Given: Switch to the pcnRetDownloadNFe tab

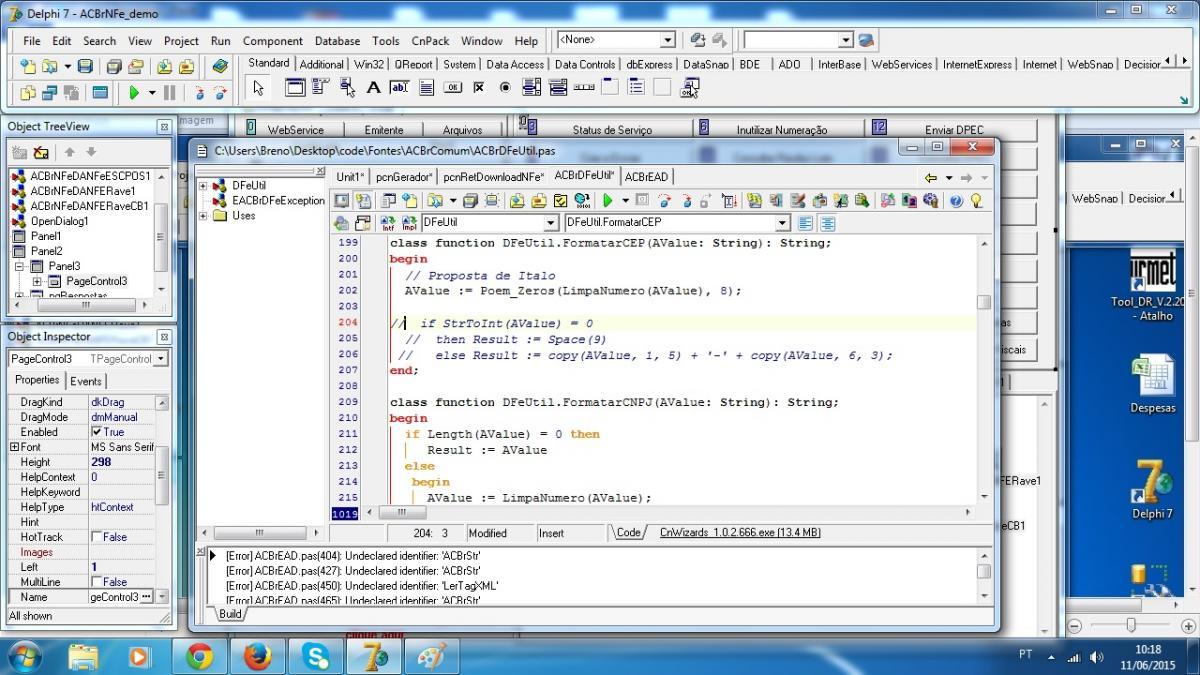Looking at the screenshot, I should click(x=493, y=177).
